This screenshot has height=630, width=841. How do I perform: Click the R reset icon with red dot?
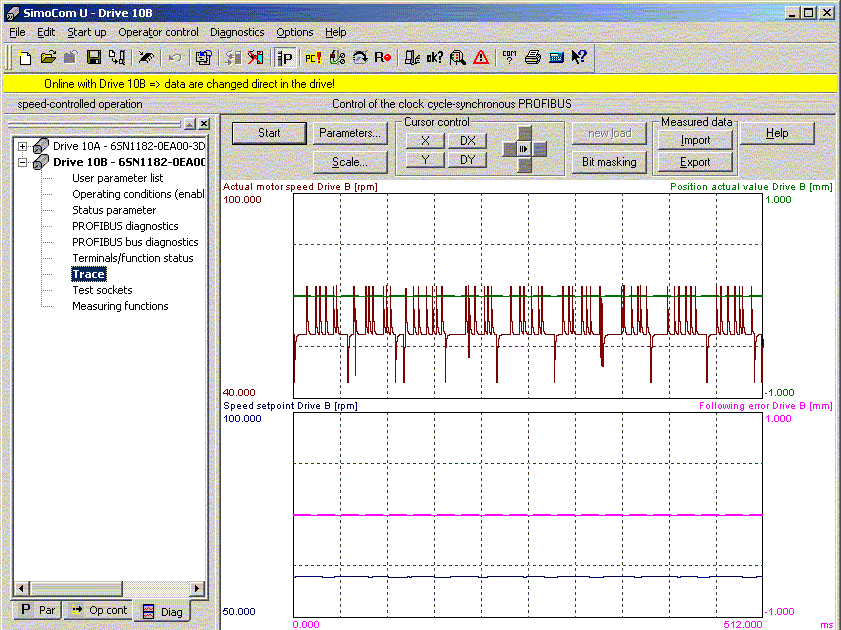[382, 57]
